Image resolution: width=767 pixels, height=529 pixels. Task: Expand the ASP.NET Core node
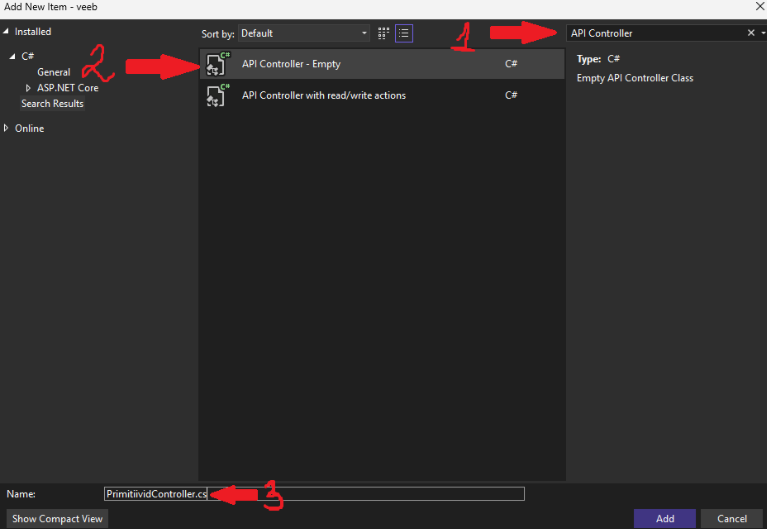pyautogui.click(x=28, y=88)
